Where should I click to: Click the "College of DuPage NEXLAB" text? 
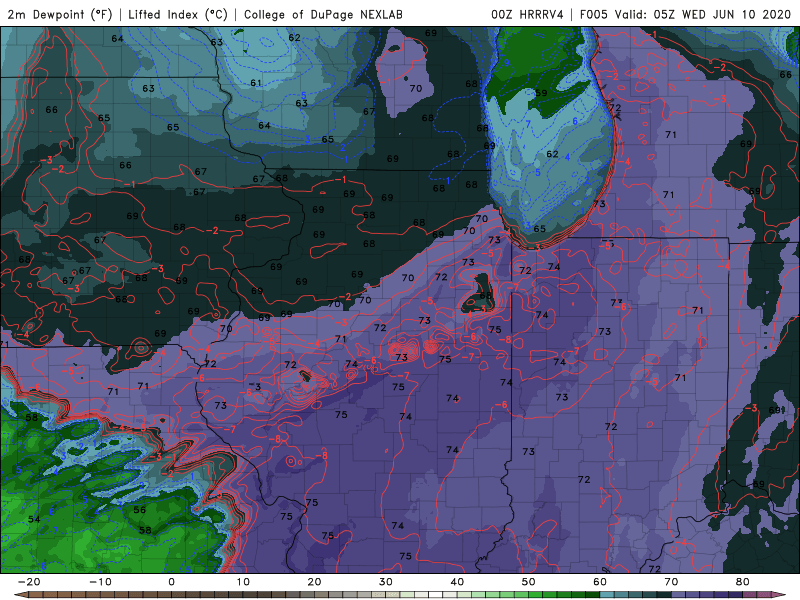coord(323,14)
